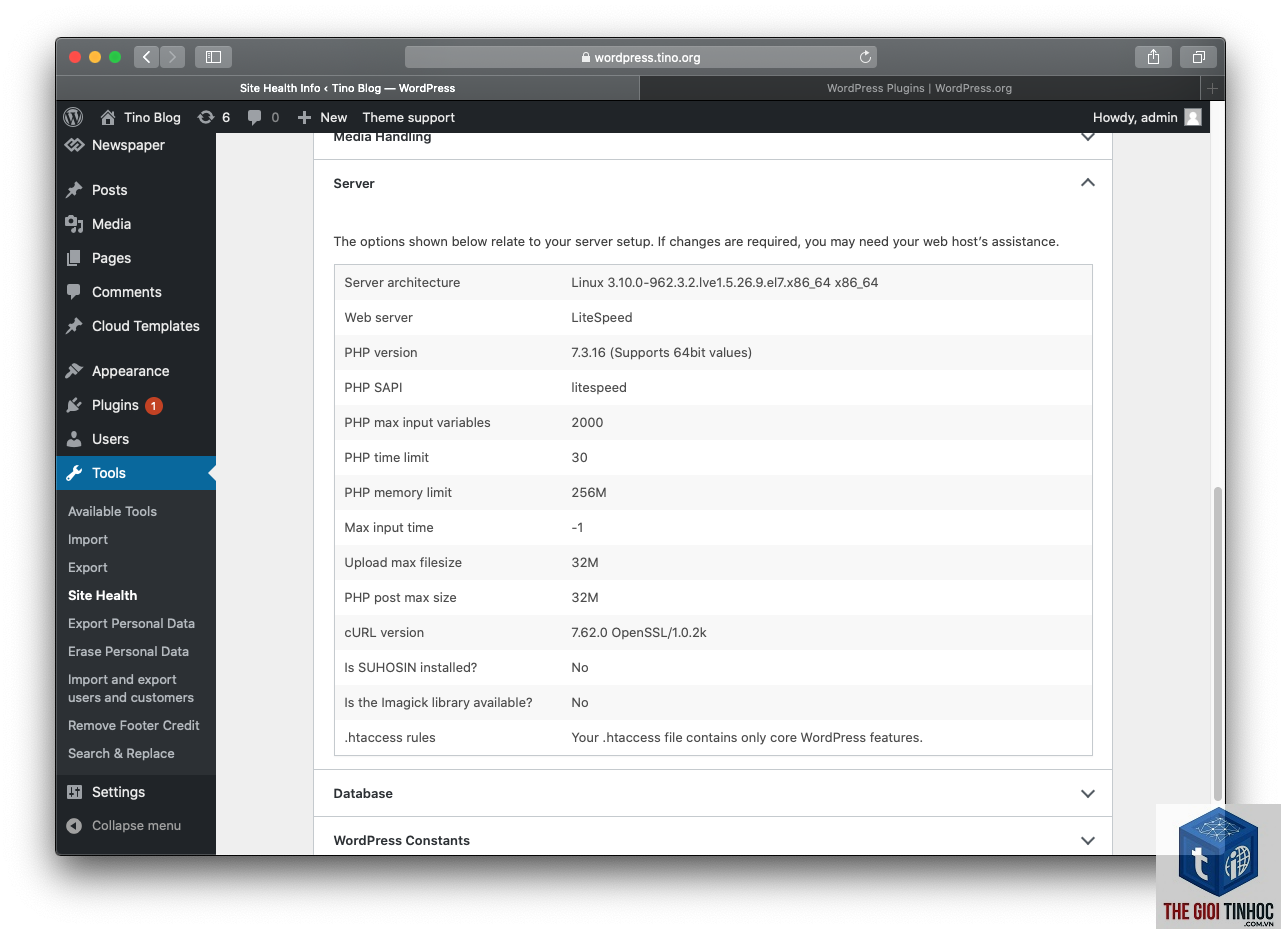
Task: Open Import under Tools
Action: click(88, 539)
